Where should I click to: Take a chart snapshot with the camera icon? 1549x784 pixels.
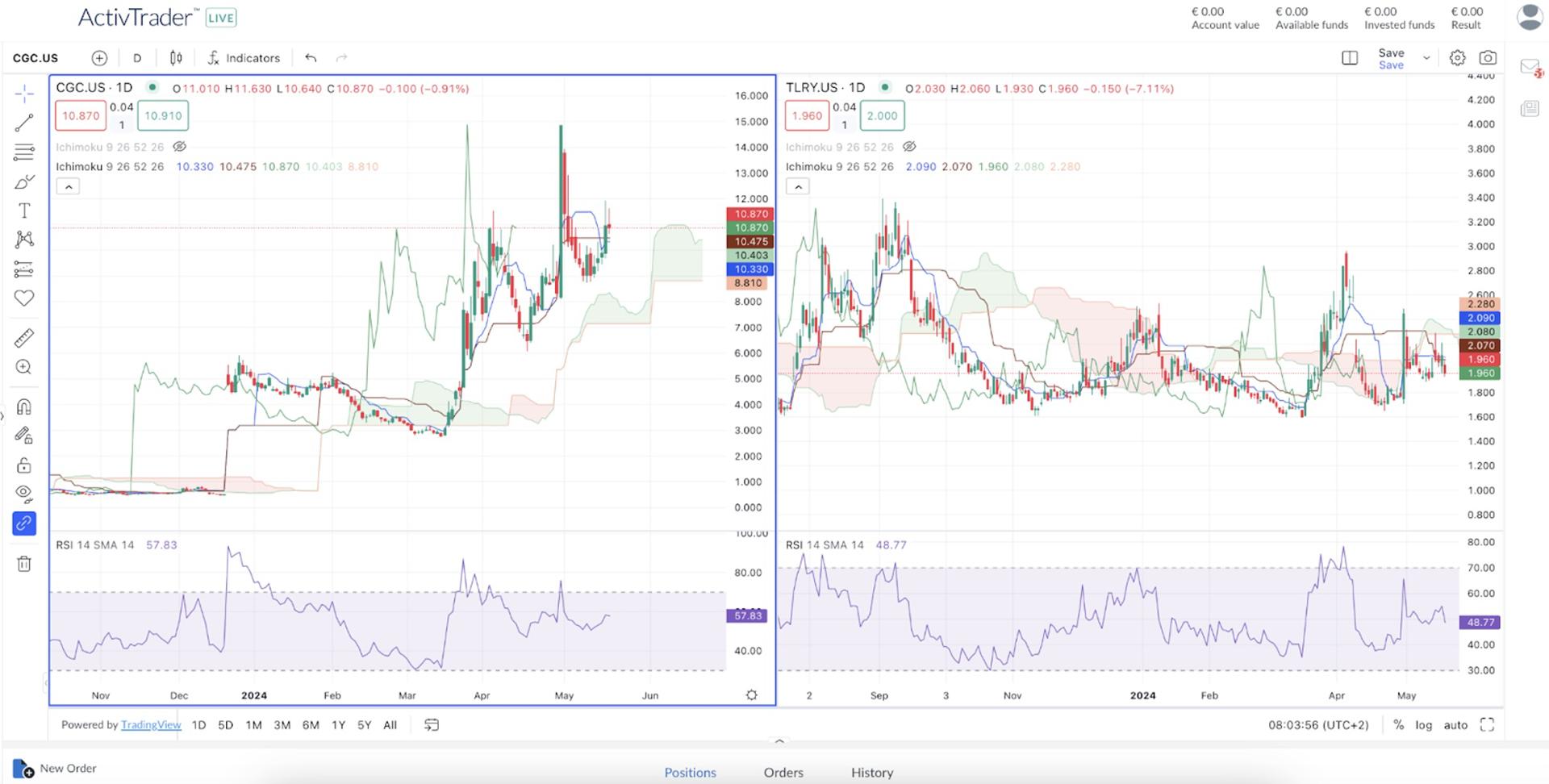(x=1488, y=57)
